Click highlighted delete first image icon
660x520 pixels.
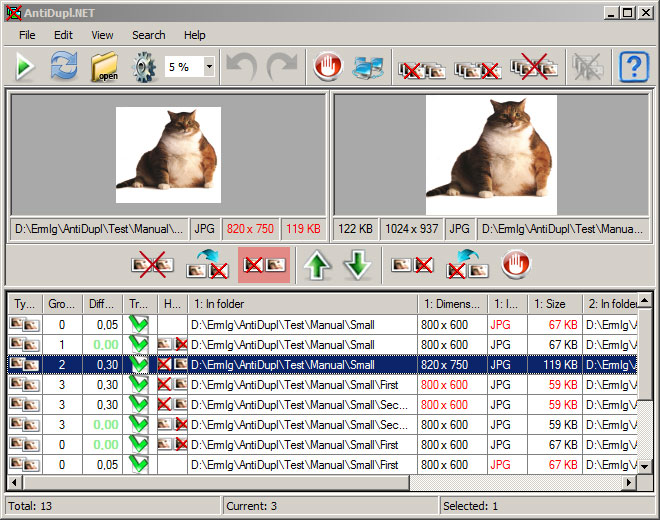pyautogui.click(x=264, y=265)
